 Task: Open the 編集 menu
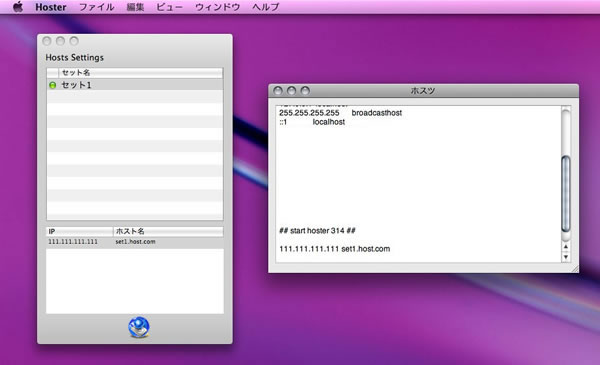(135, 7)
